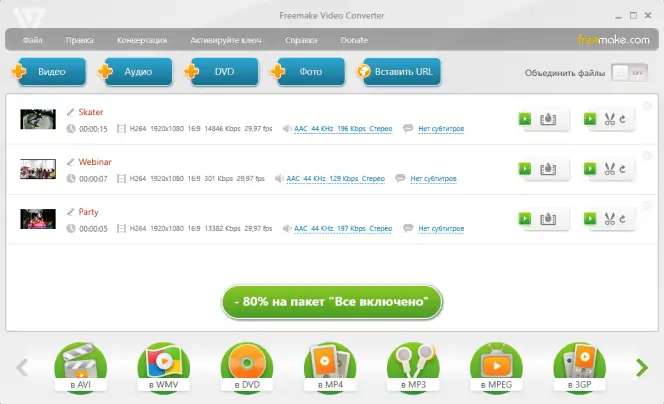Open the Справка menu

[301, 40]
